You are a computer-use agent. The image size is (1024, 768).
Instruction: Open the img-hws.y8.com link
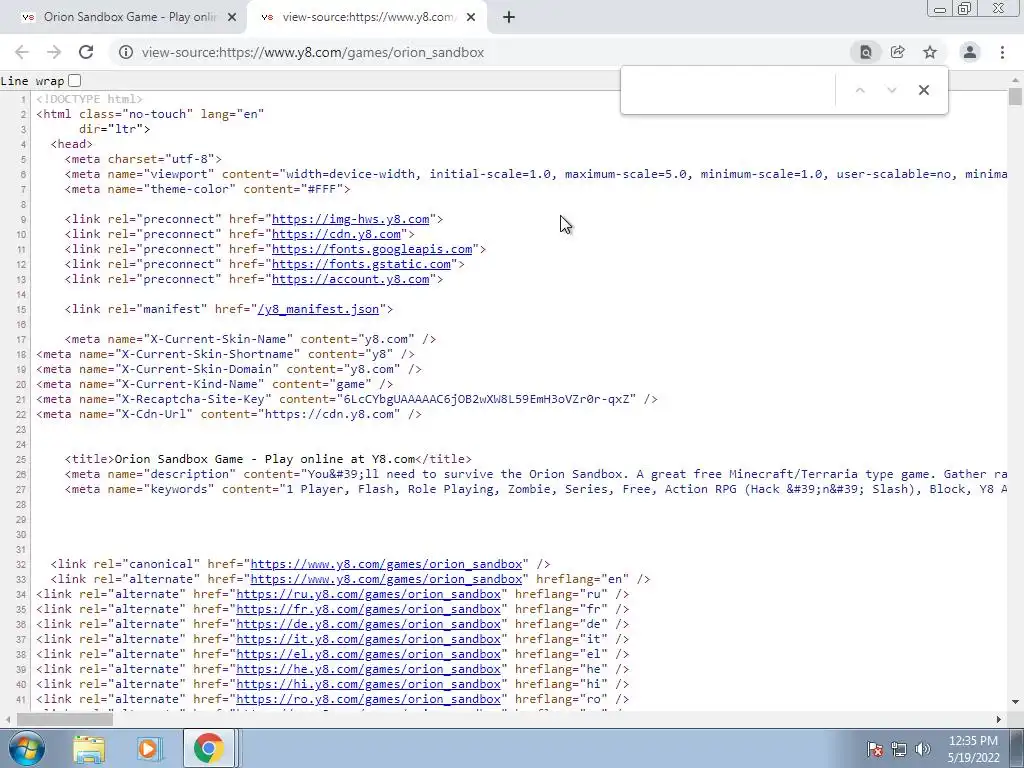click(x=351, y=219)
